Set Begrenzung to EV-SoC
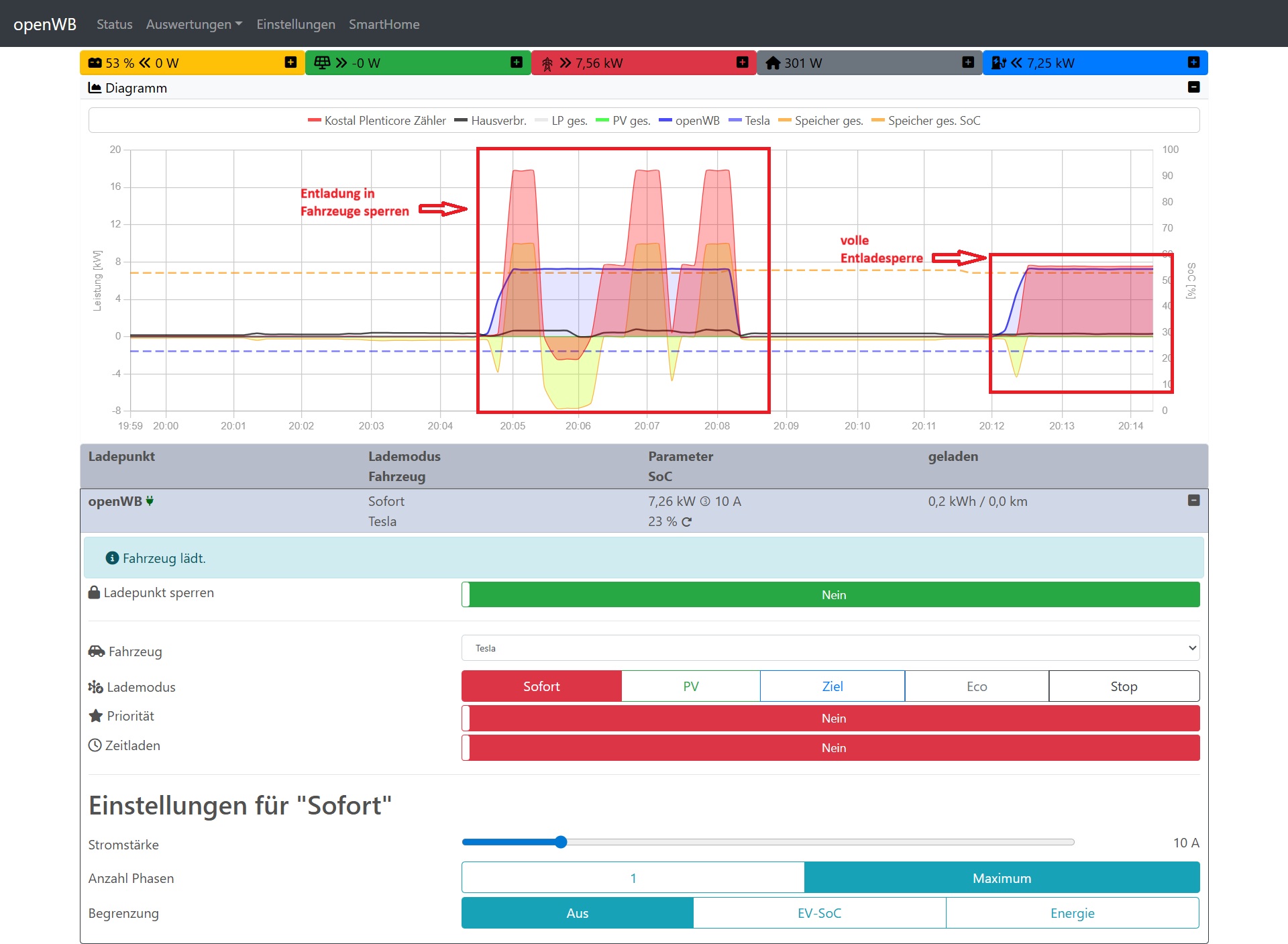Viewport: 1288px width, 944px height. 819,913
